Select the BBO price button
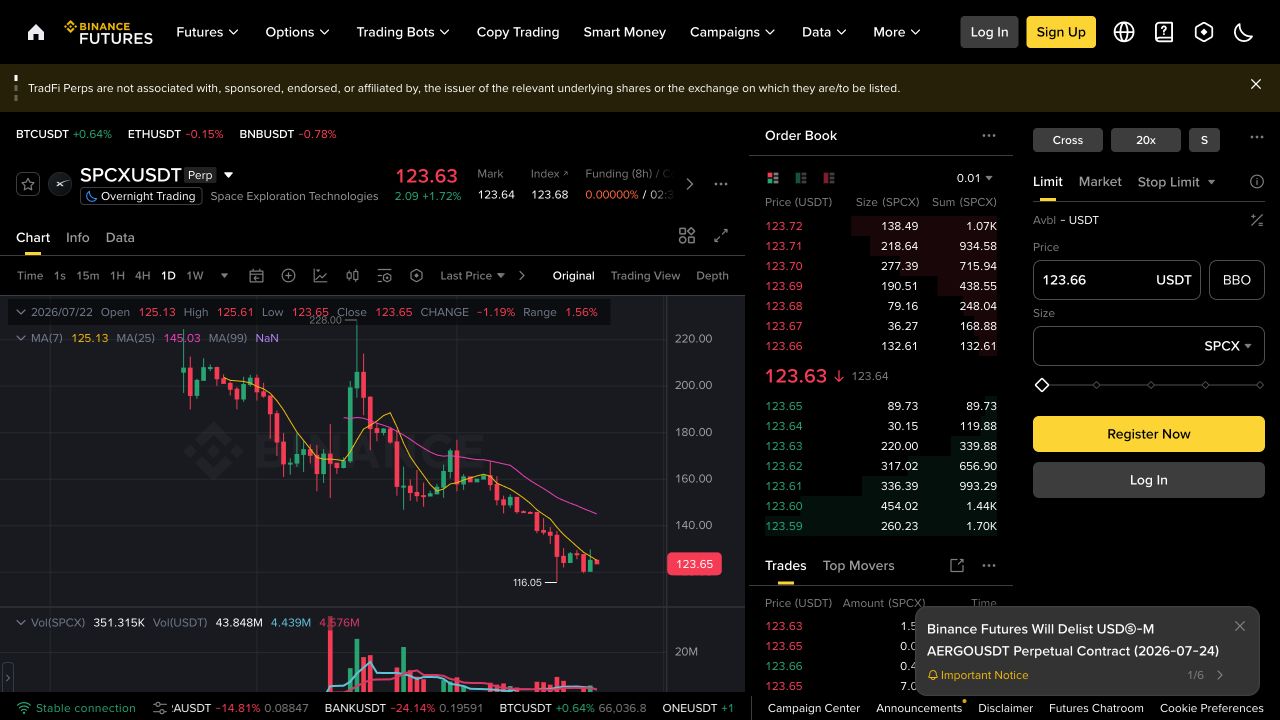Image resolution: width=1280 pixels, height=720 pixels. pyautogui.click(x=1237, y=280)
